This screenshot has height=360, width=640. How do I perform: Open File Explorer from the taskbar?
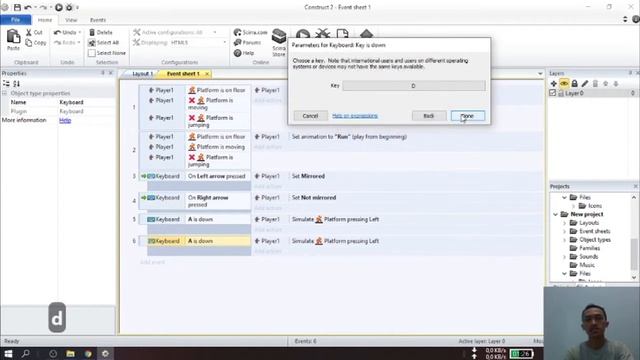[x=70, y=353]
